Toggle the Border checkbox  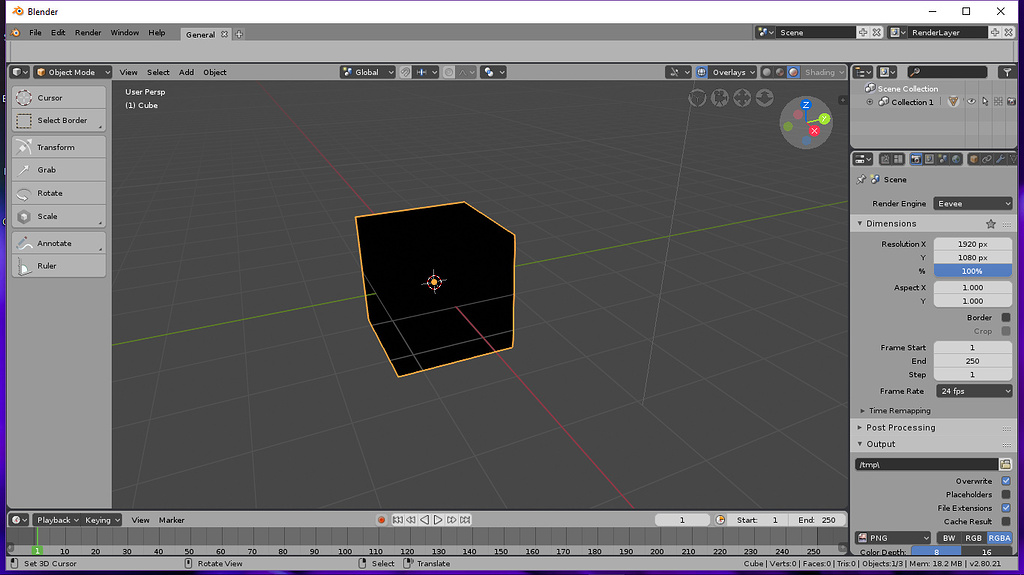pyautogui.click(x=1006, y=318)
